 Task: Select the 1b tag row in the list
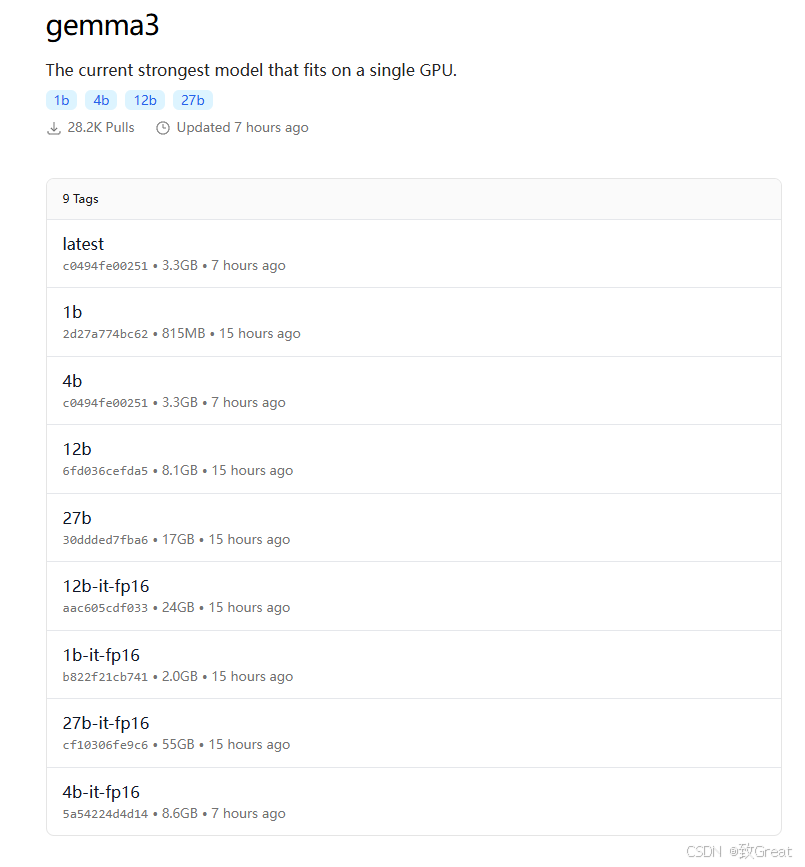click(x=72, y=312)
